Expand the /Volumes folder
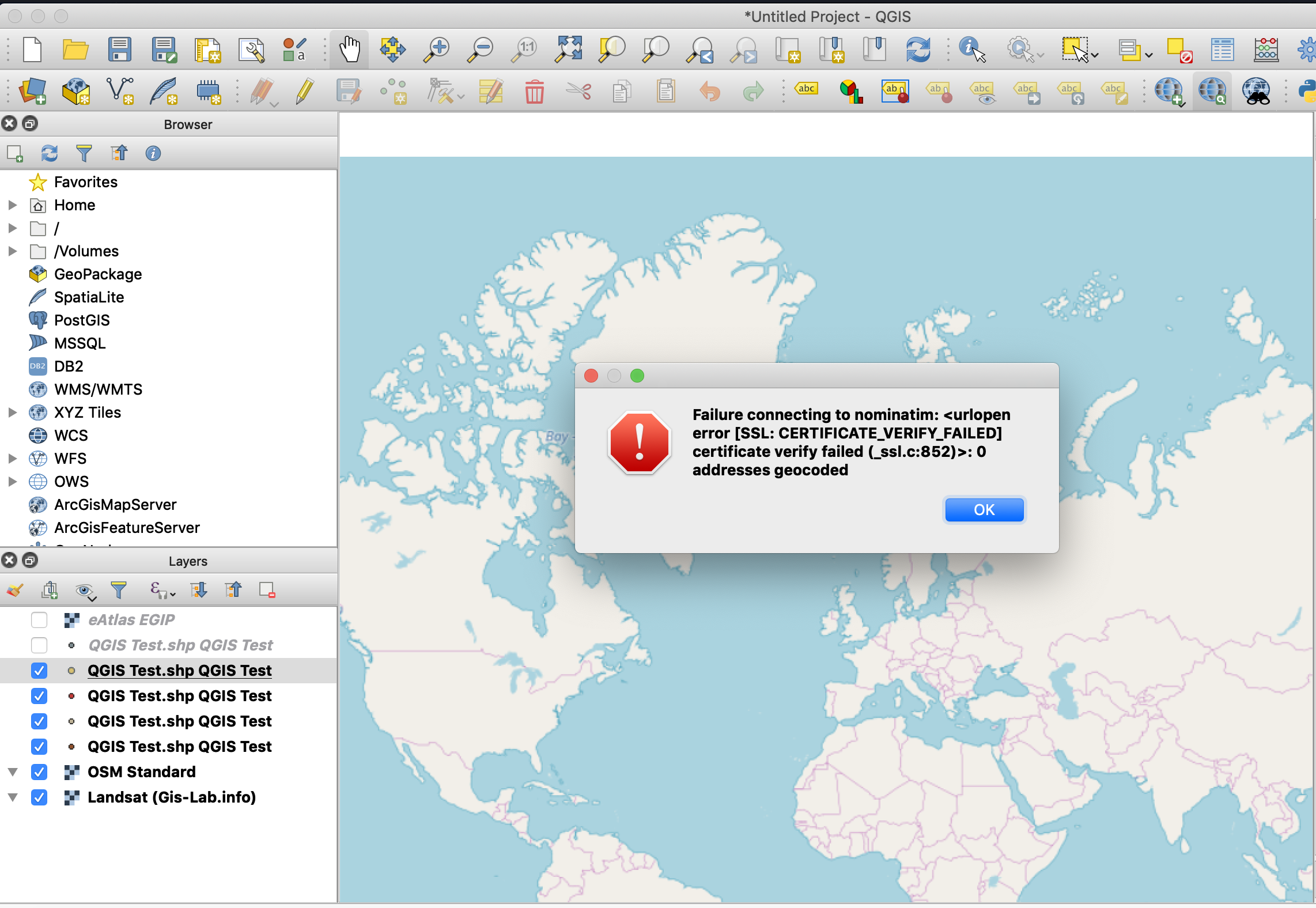This screenshot has width=1316, height=908. (13, 251)
